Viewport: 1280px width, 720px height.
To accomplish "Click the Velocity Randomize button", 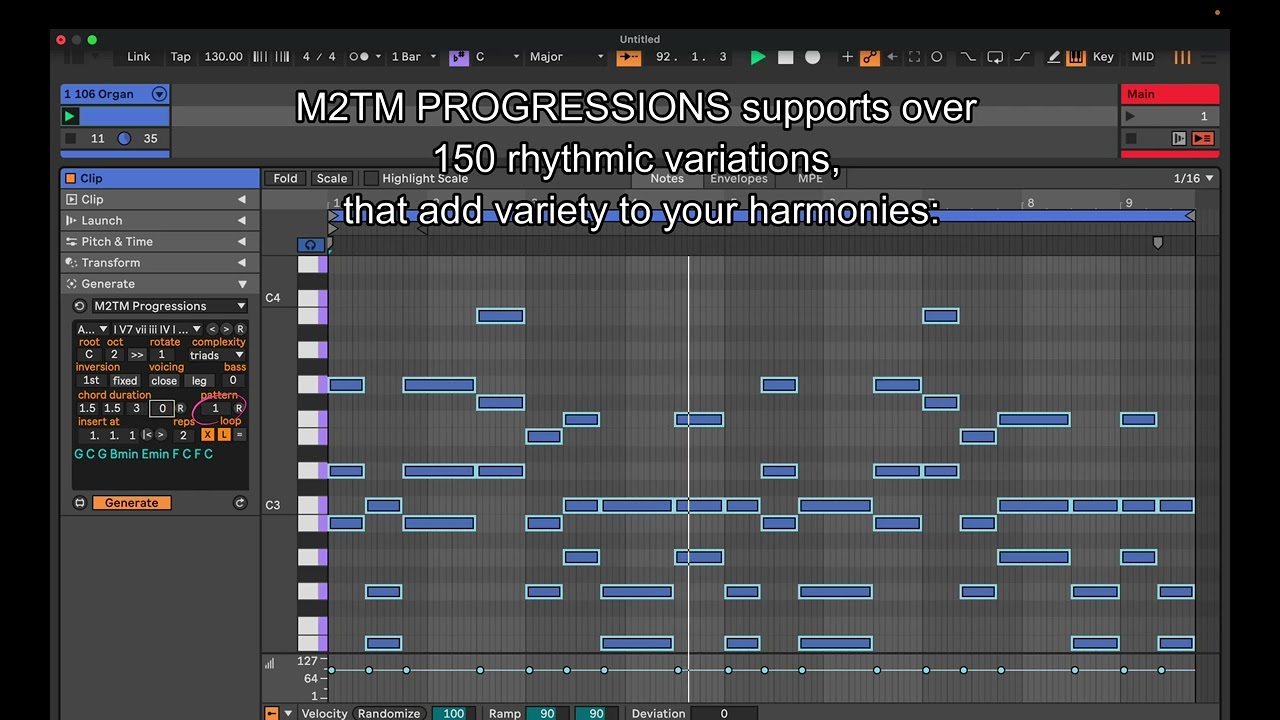I will pos(389,713).
